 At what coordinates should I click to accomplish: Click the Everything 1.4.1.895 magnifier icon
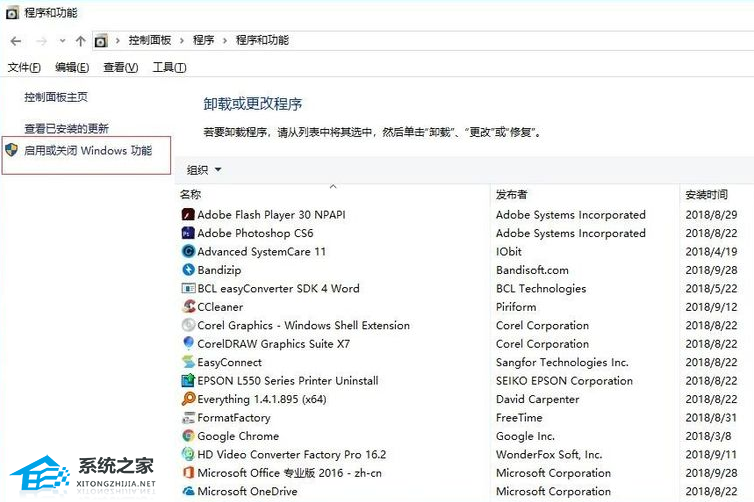pos(188,399)
